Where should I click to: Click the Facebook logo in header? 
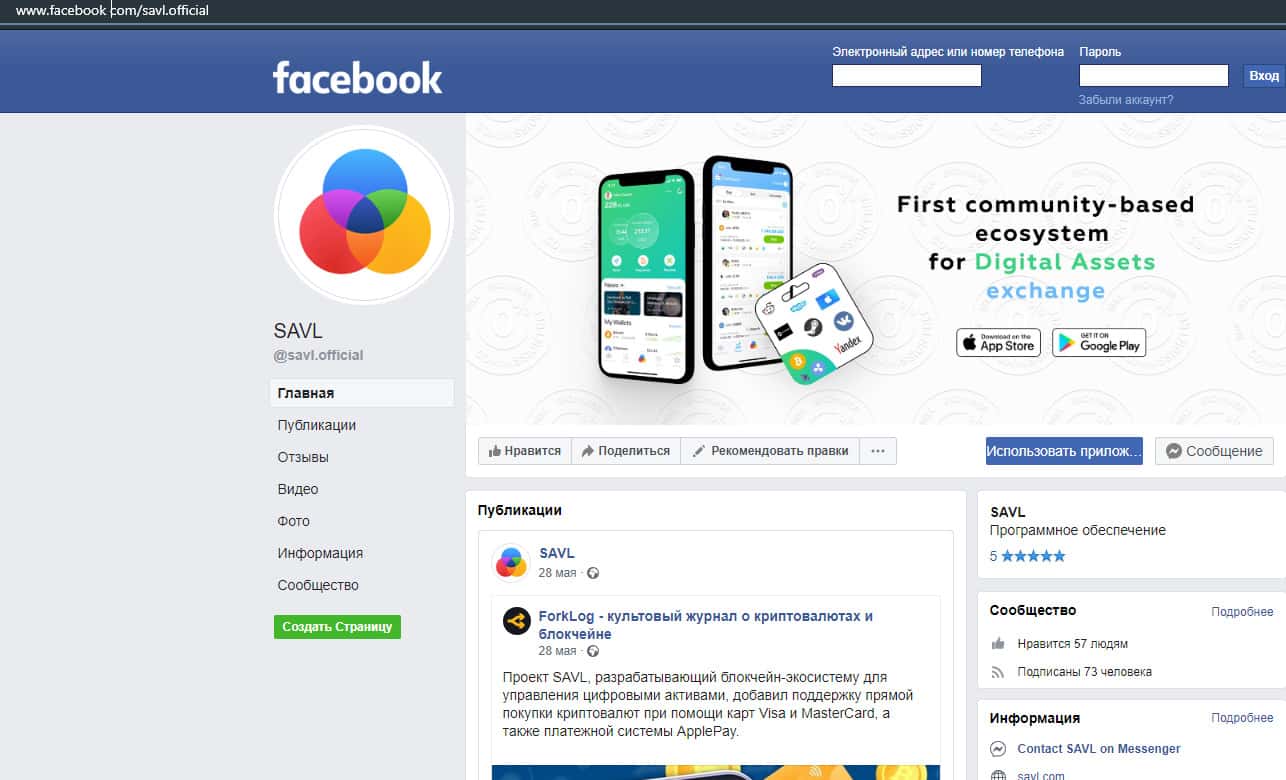(x=357, y=77)
